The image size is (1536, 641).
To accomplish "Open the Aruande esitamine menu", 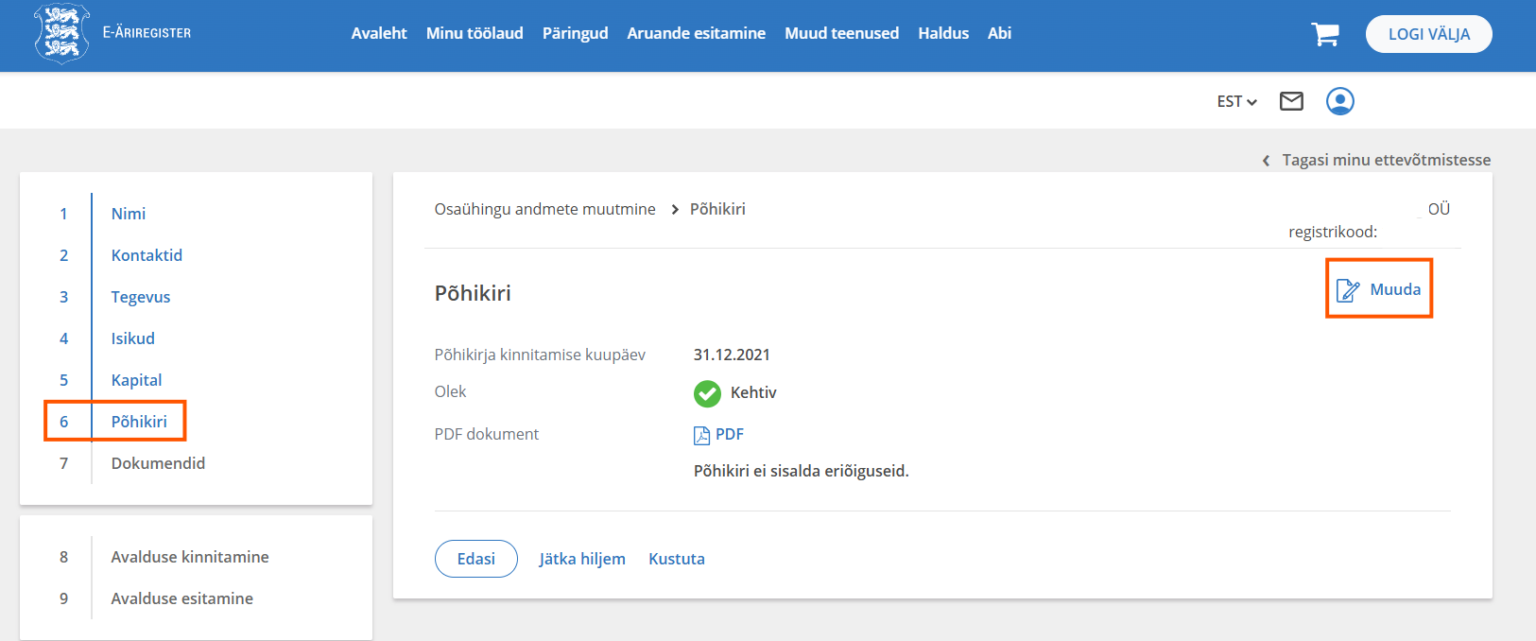I will [696, 33].
